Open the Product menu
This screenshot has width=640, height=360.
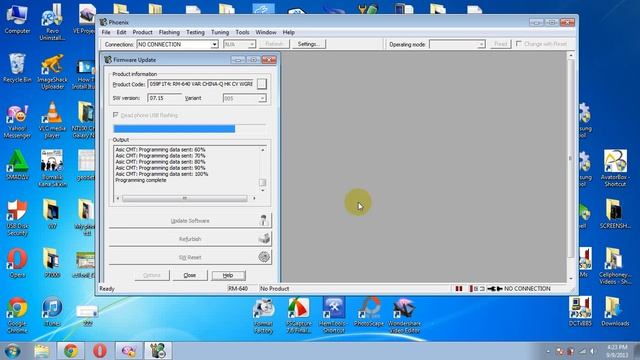[x=142, y=32]
